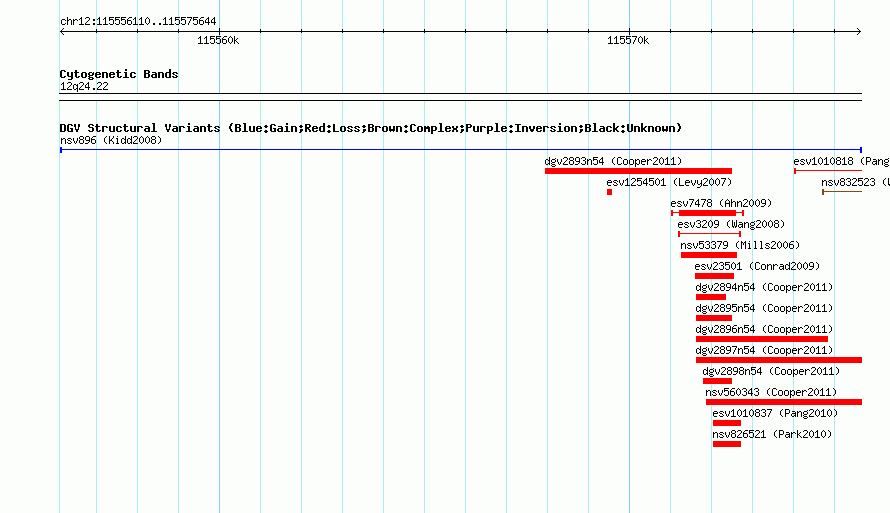
Task: Click the red esv1010837 bar
Action: [727, 423]
